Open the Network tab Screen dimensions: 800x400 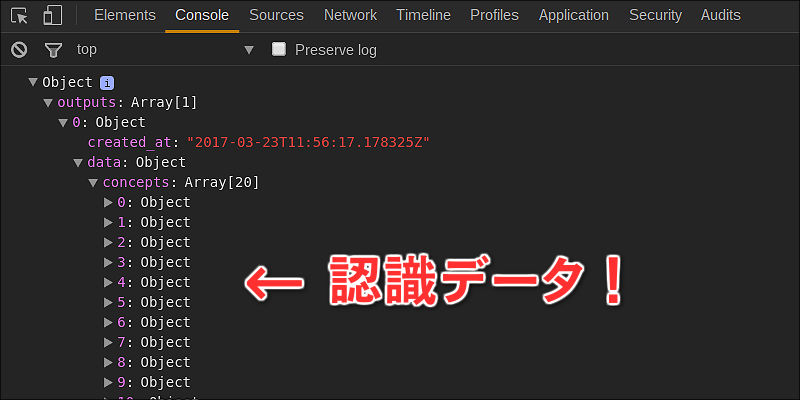pos(351,15)
